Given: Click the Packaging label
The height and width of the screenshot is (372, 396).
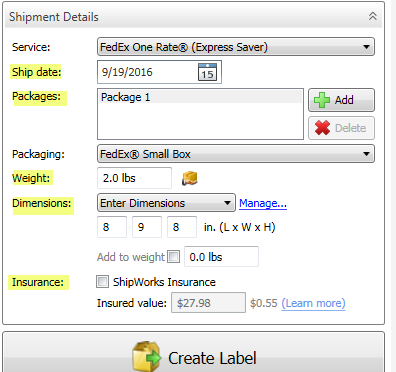Looking at the screenshot, I should click(38, 154).
